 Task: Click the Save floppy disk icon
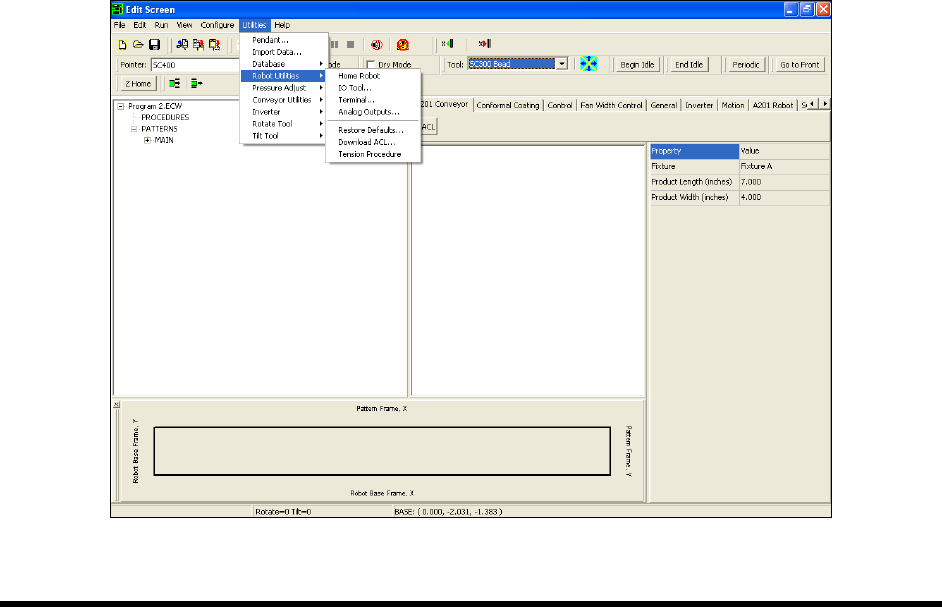click(x=154, y=45)
